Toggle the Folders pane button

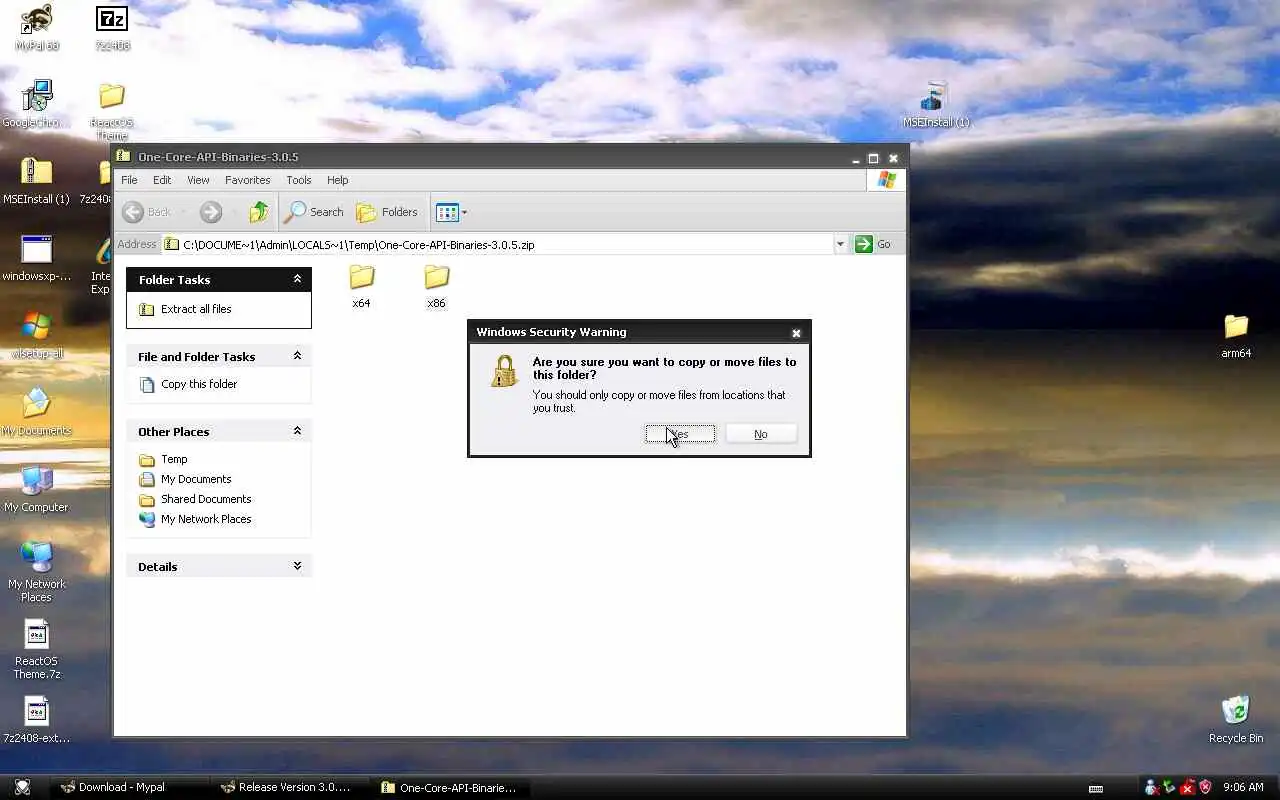click(387, 212)
